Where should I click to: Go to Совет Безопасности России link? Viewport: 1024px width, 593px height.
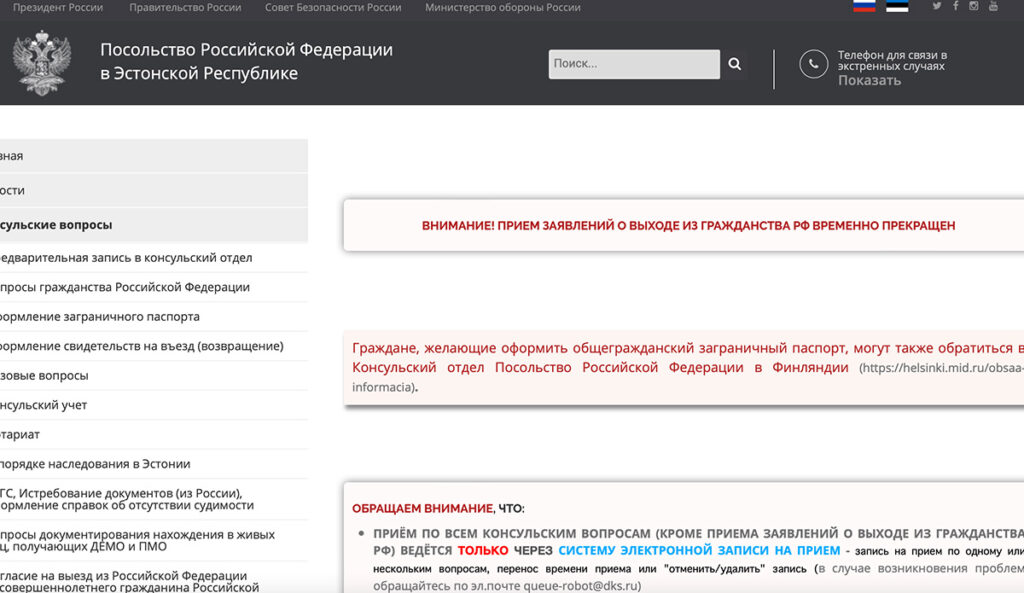point(333,8)
